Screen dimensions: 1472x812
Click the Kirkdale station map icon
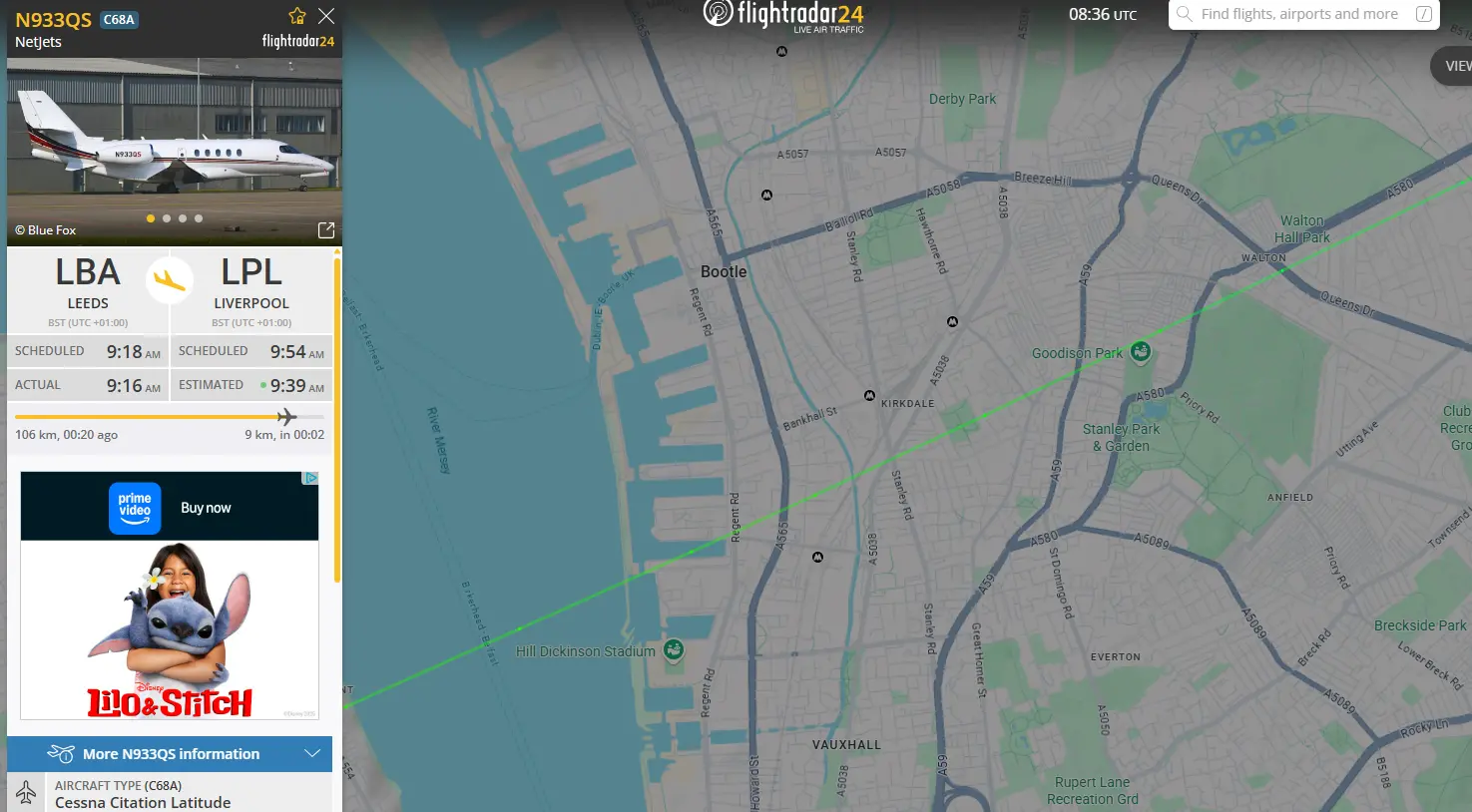tap(869, 396)
